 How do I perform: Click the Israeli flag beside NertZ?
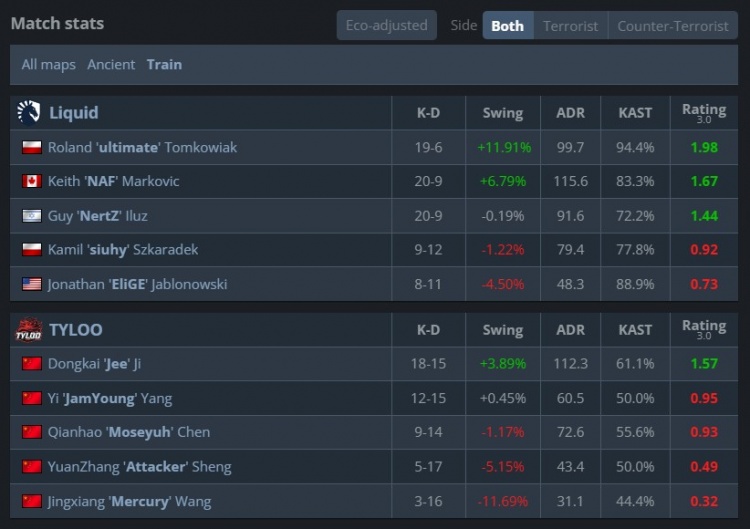click(31, 216)
